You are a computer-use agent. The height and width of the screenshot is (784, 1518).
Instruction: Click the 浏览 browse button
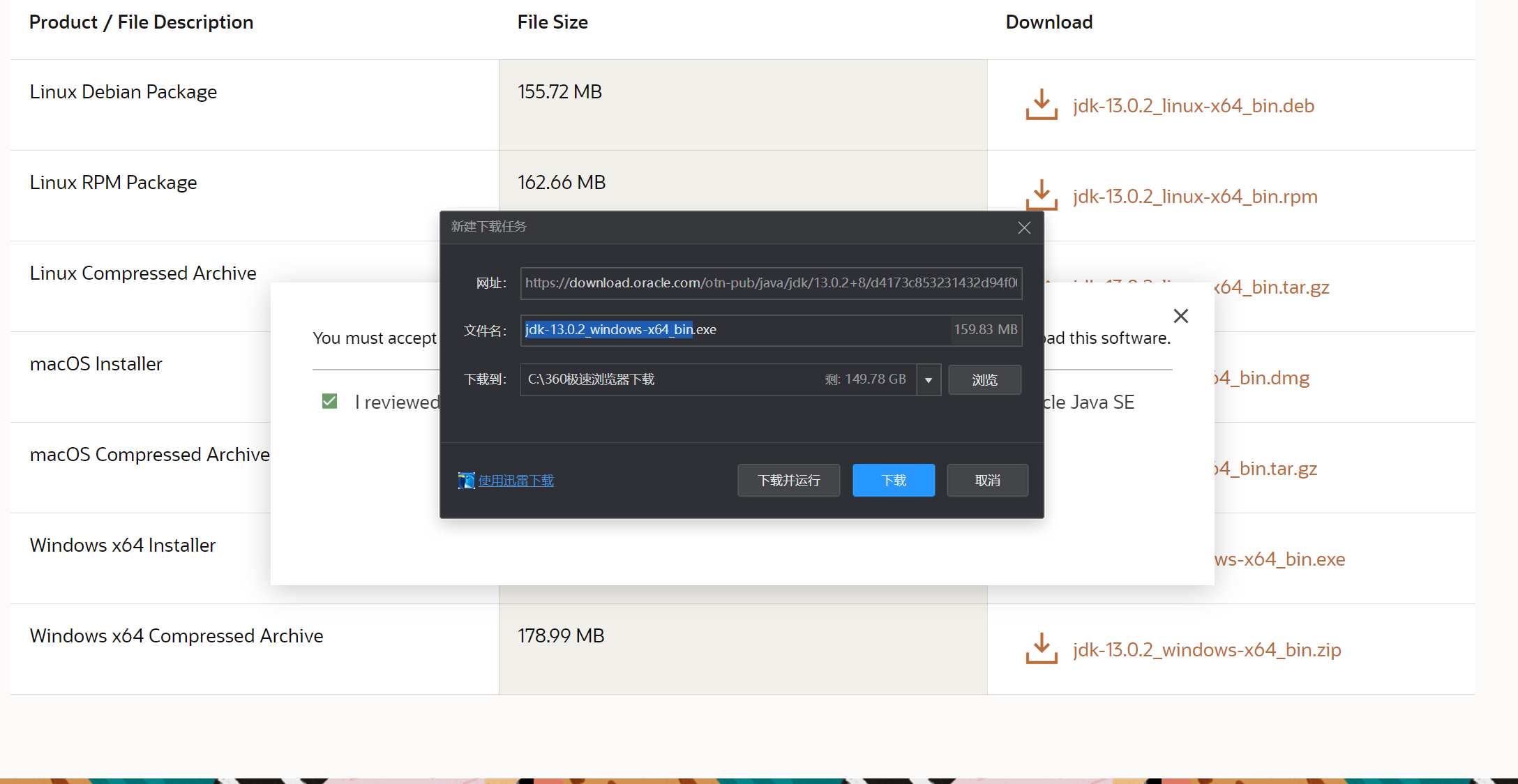pos(984,380)
